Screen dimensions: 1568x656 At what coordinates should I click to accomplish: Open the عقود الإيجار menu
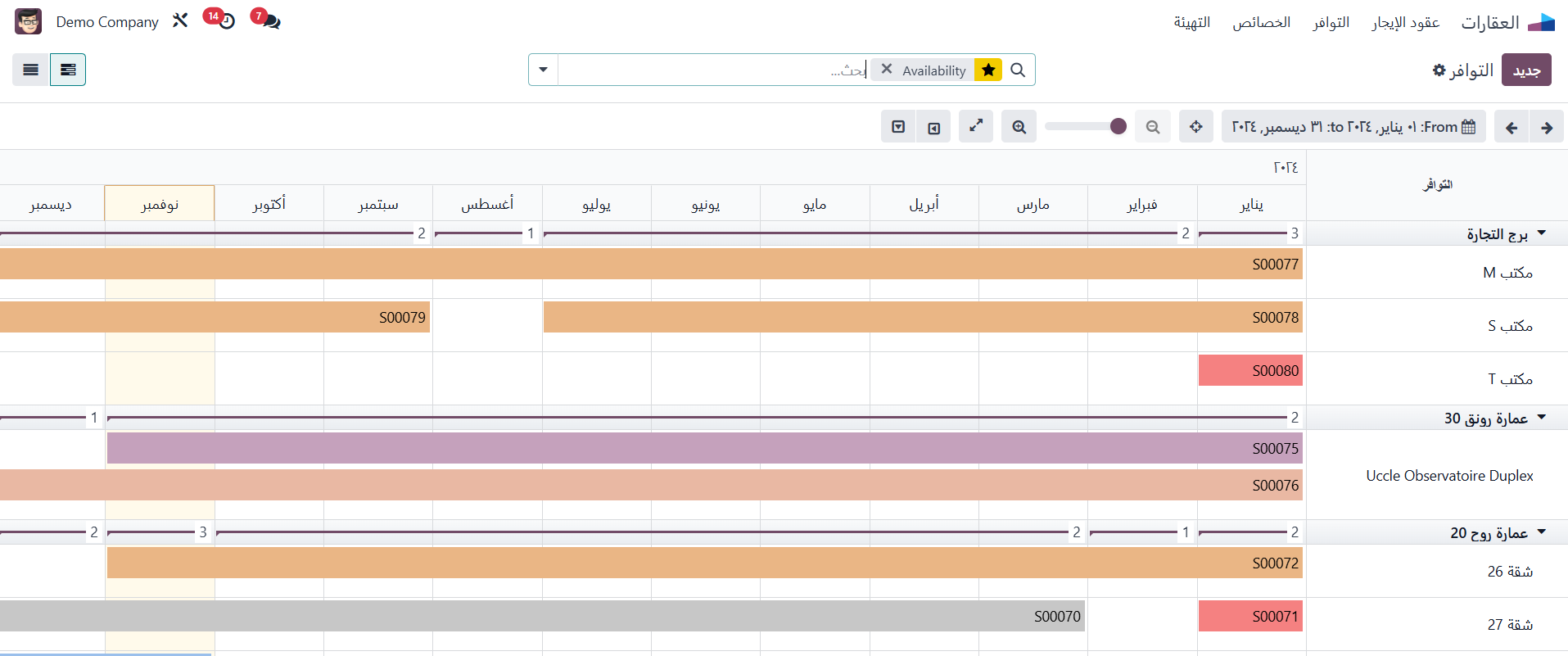[1405, 22]
